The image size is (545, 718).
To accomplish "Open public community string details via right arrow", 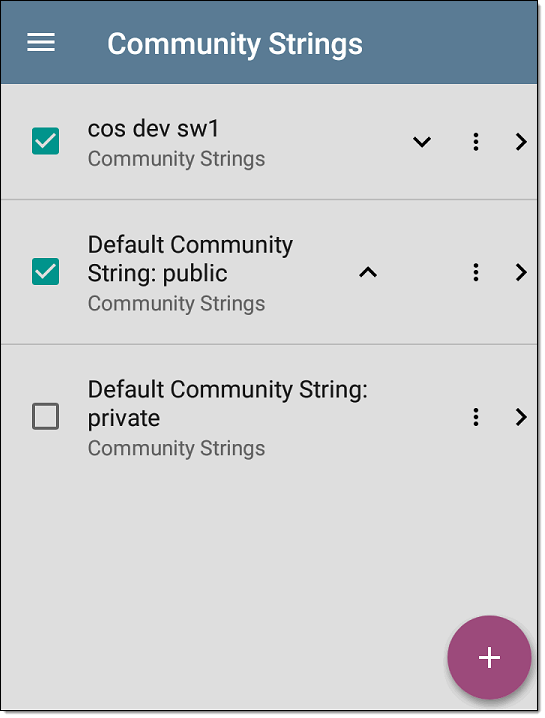I will tap(521, 272).
